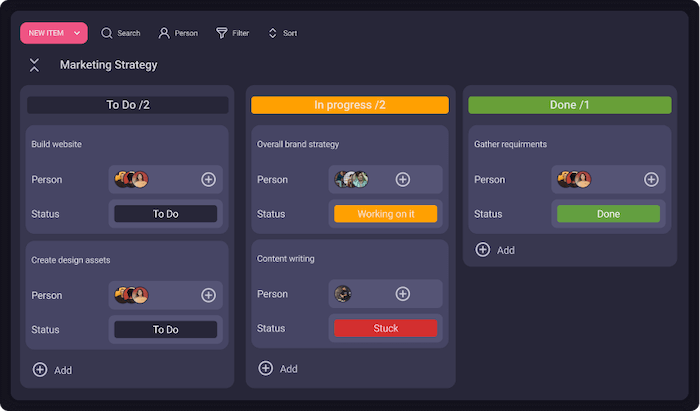
Task: Select the In progress /2 column header
Action: [350, 105]
